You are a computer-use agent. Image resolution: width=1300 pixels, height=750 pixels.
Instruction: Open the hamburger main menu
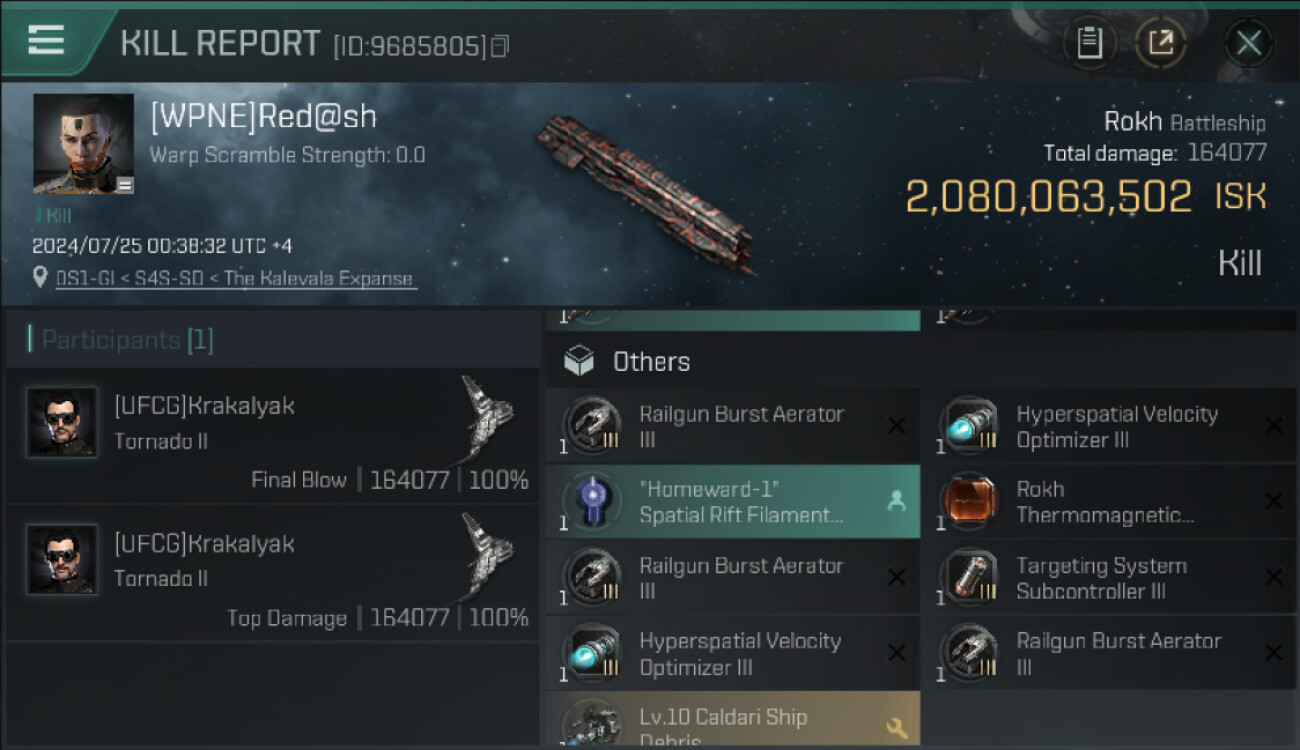46,40
